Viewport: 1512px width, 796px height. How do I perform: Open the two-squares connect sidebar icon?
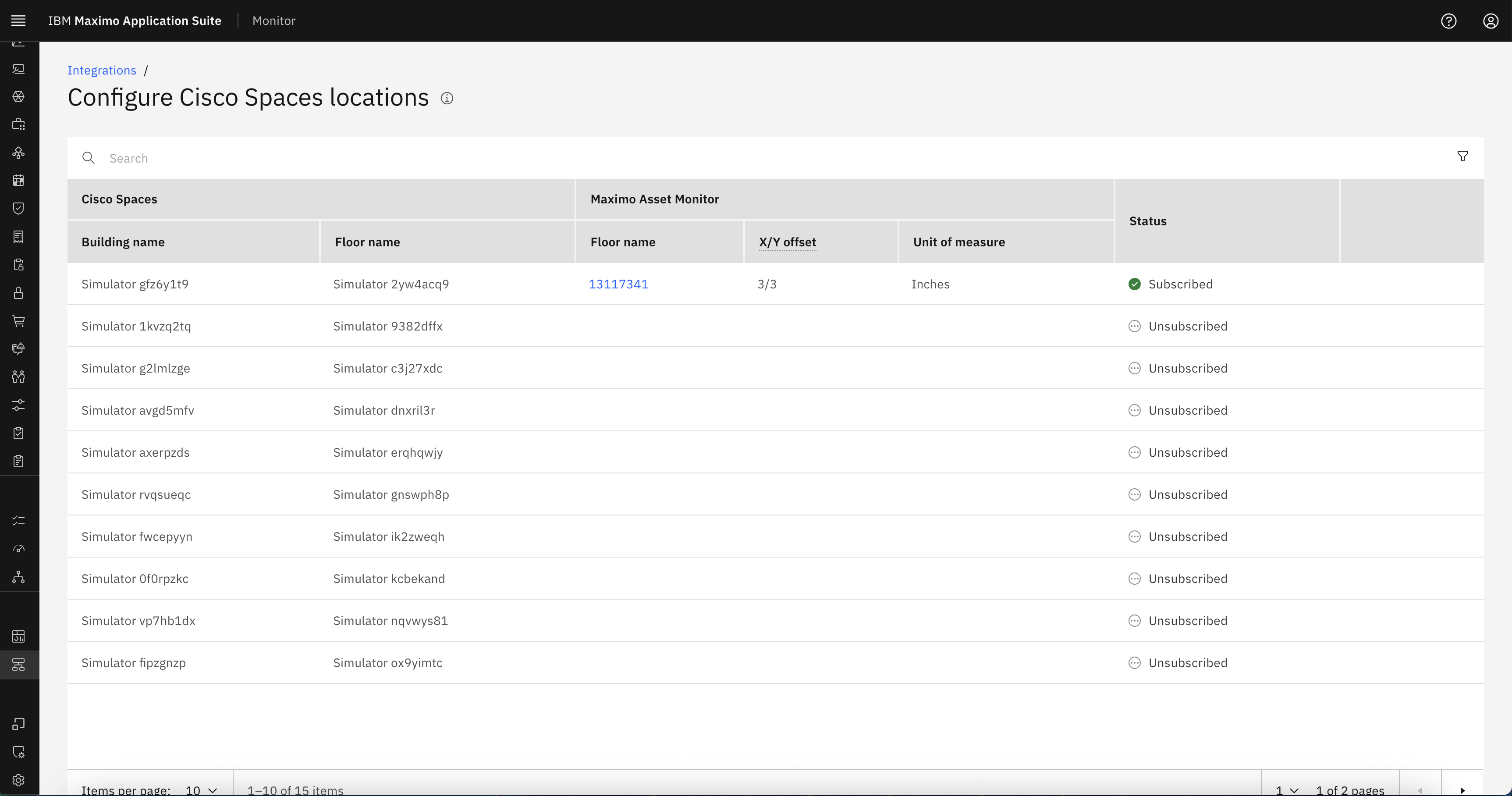19,724
